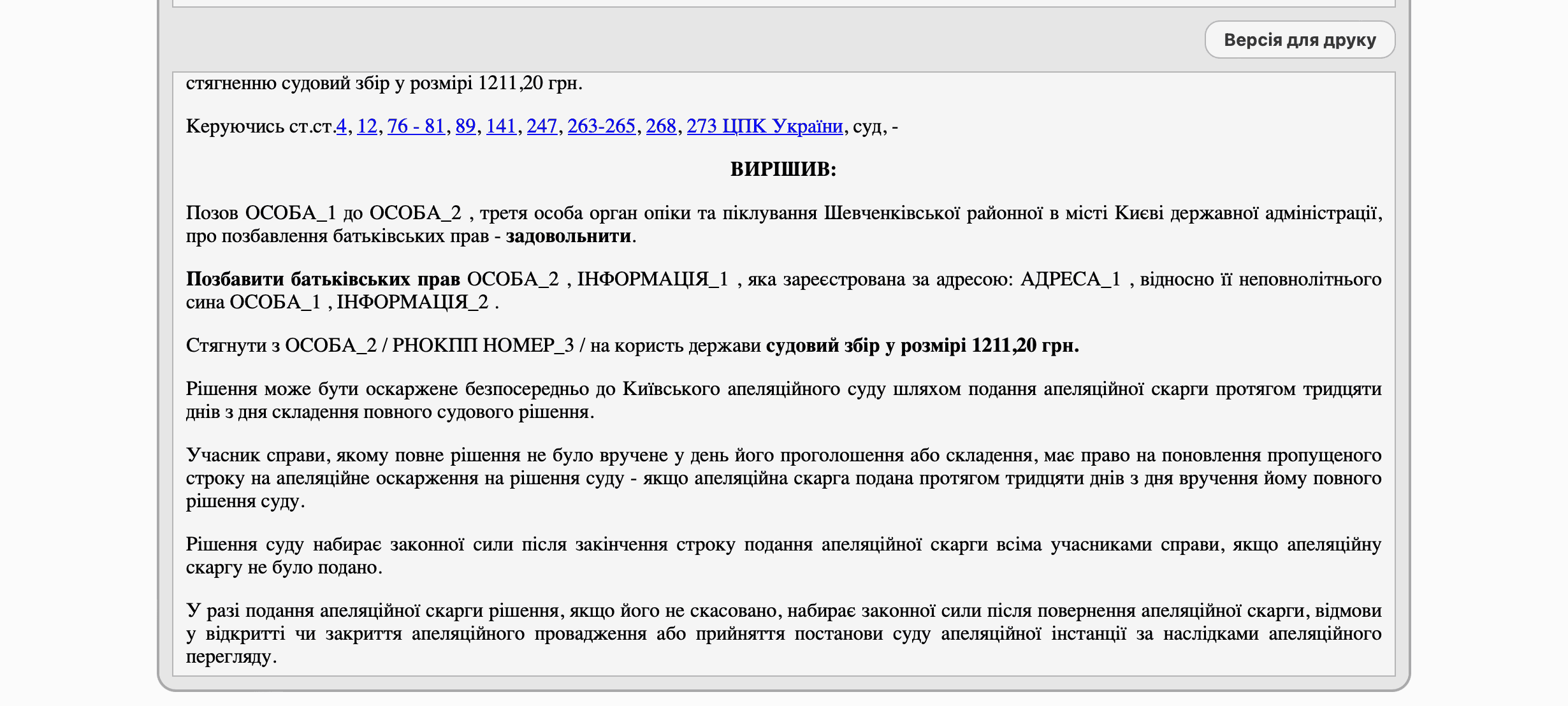Viewport: 1568px width, 706px height.
Task: Click the paragraph starting 'У разі подання'
Action: [784, 633]
